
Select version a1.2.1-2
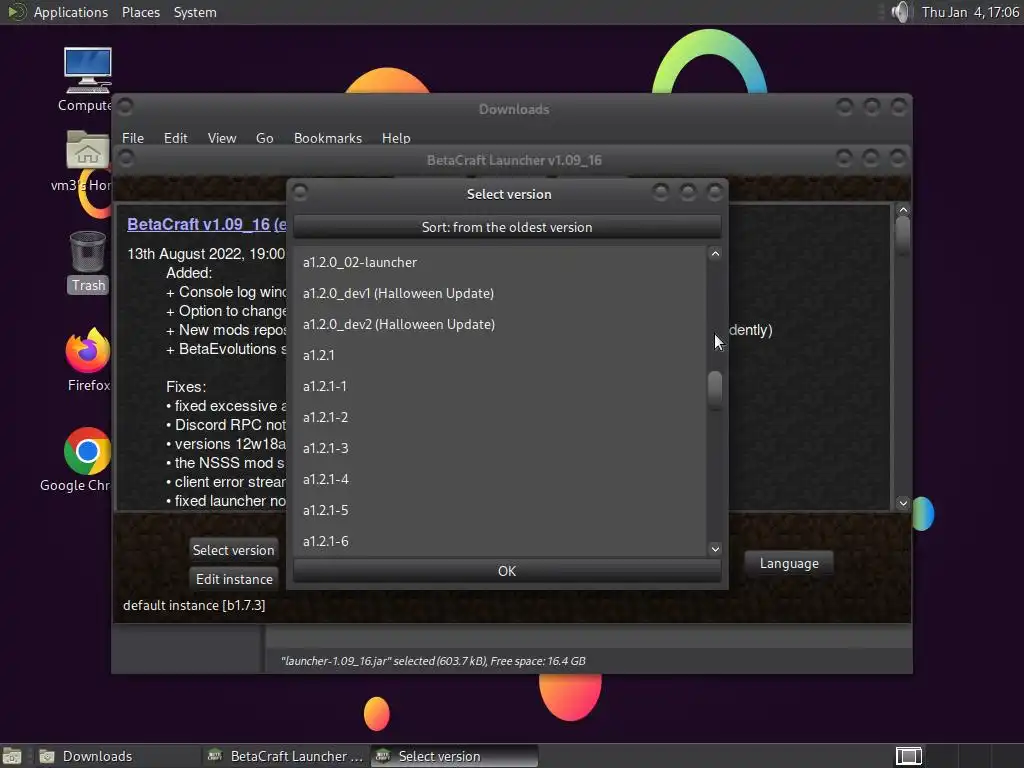[500, 417]
